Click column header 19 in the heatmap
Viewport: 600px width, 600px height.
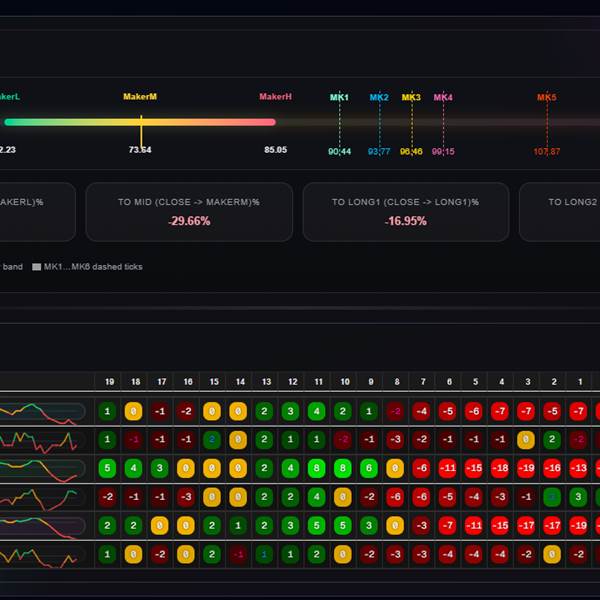click(107, 381)
